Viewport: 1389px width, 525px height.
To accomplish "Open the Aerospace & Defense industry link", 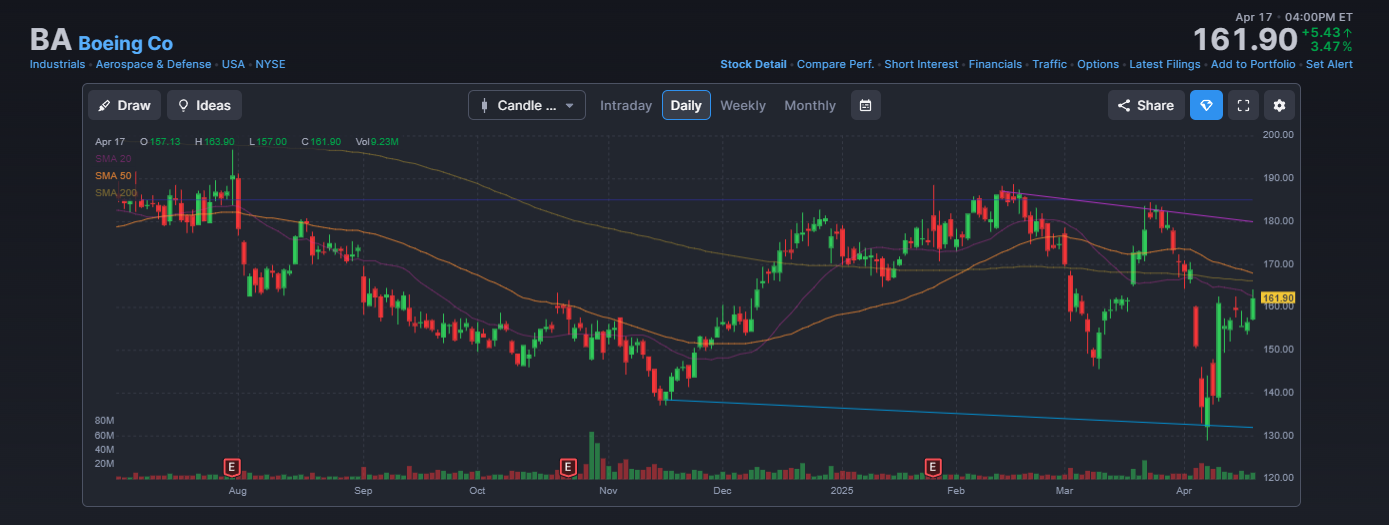I will 153,64.
